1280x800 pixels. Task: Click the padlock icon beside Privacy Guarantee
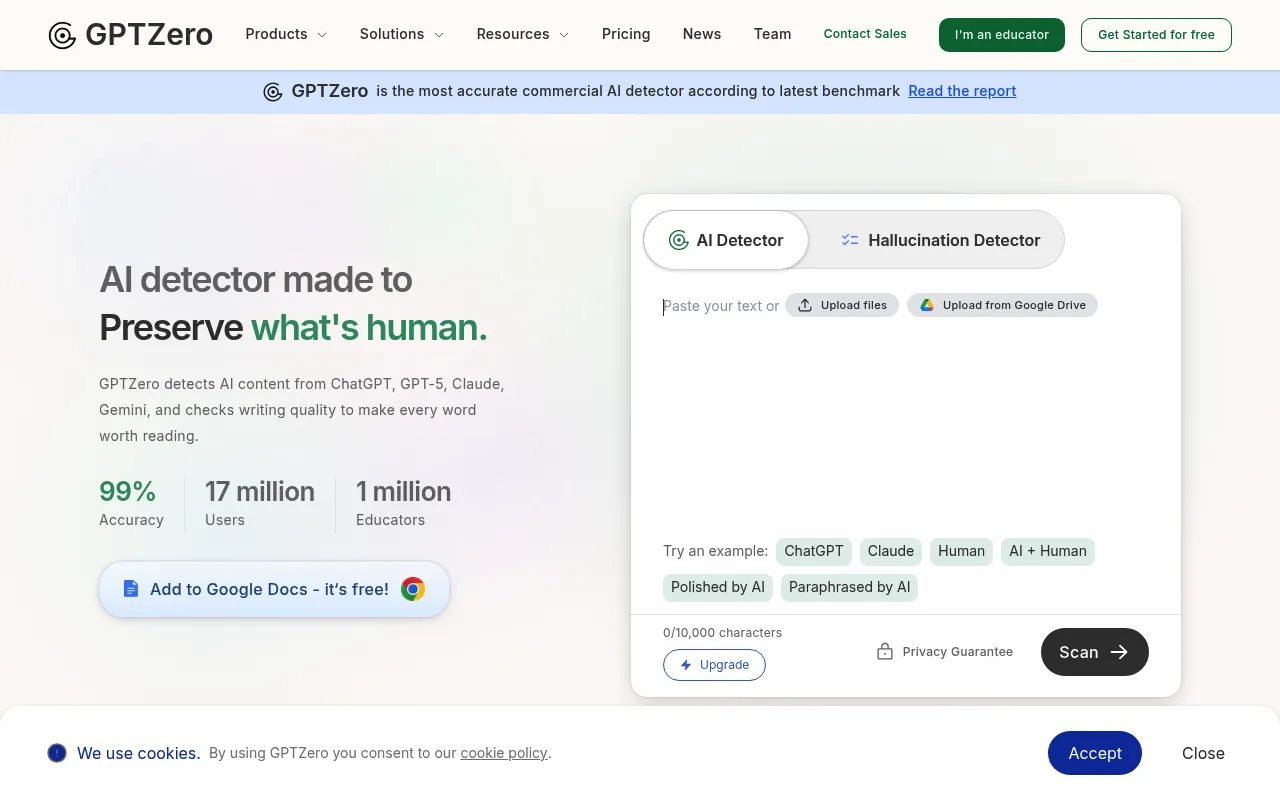[x=885, y=652]
